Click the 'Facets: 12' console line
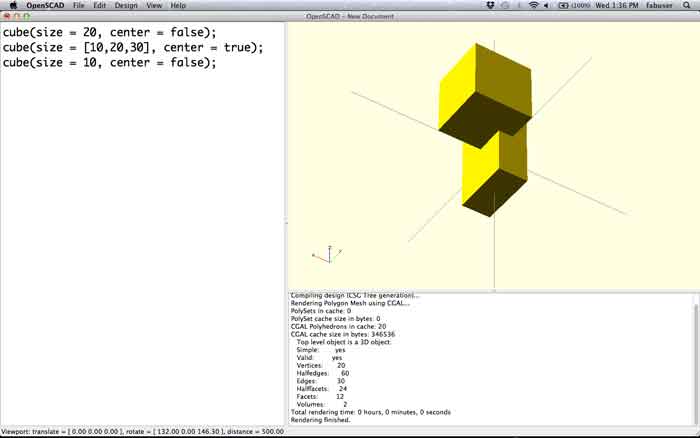This screenshot has width=700, height=438. tap(320, 396)
